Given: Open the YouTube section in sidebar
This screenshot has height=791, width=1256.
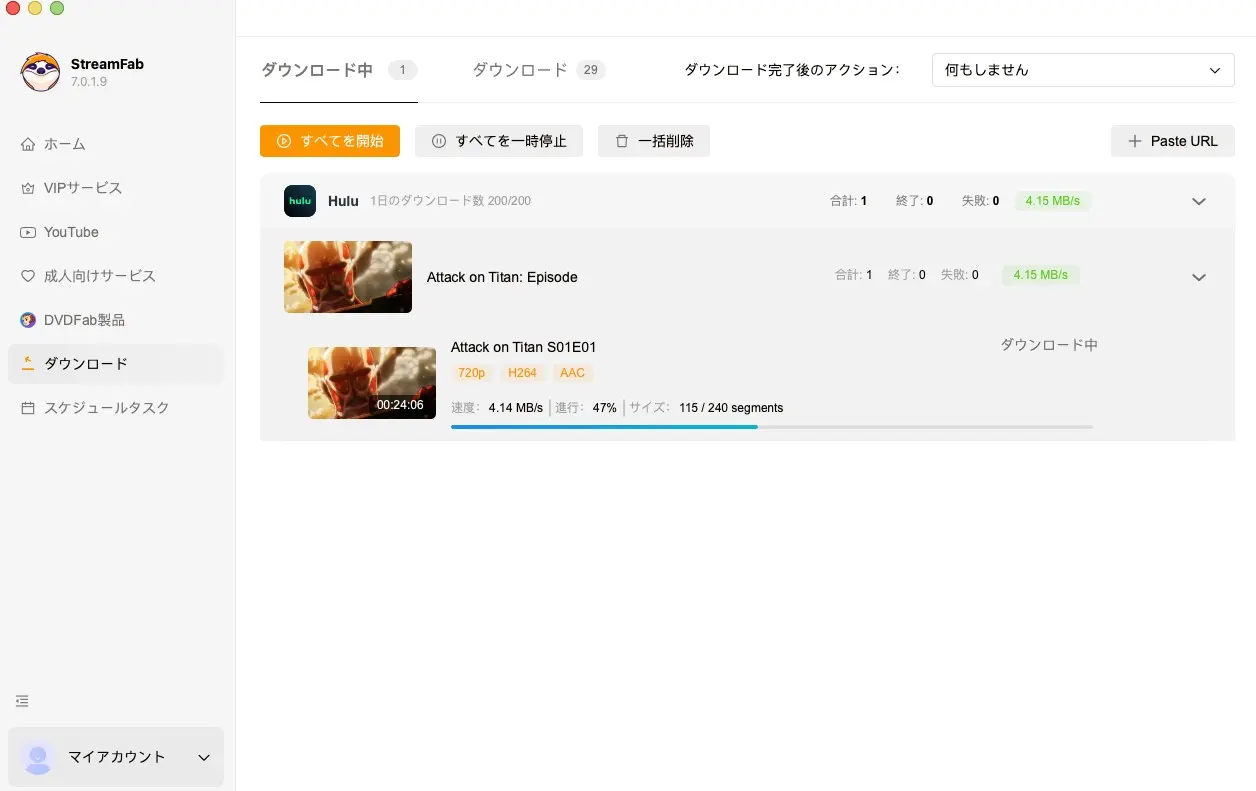Looking at the screenshot, I should pos(116,232).
